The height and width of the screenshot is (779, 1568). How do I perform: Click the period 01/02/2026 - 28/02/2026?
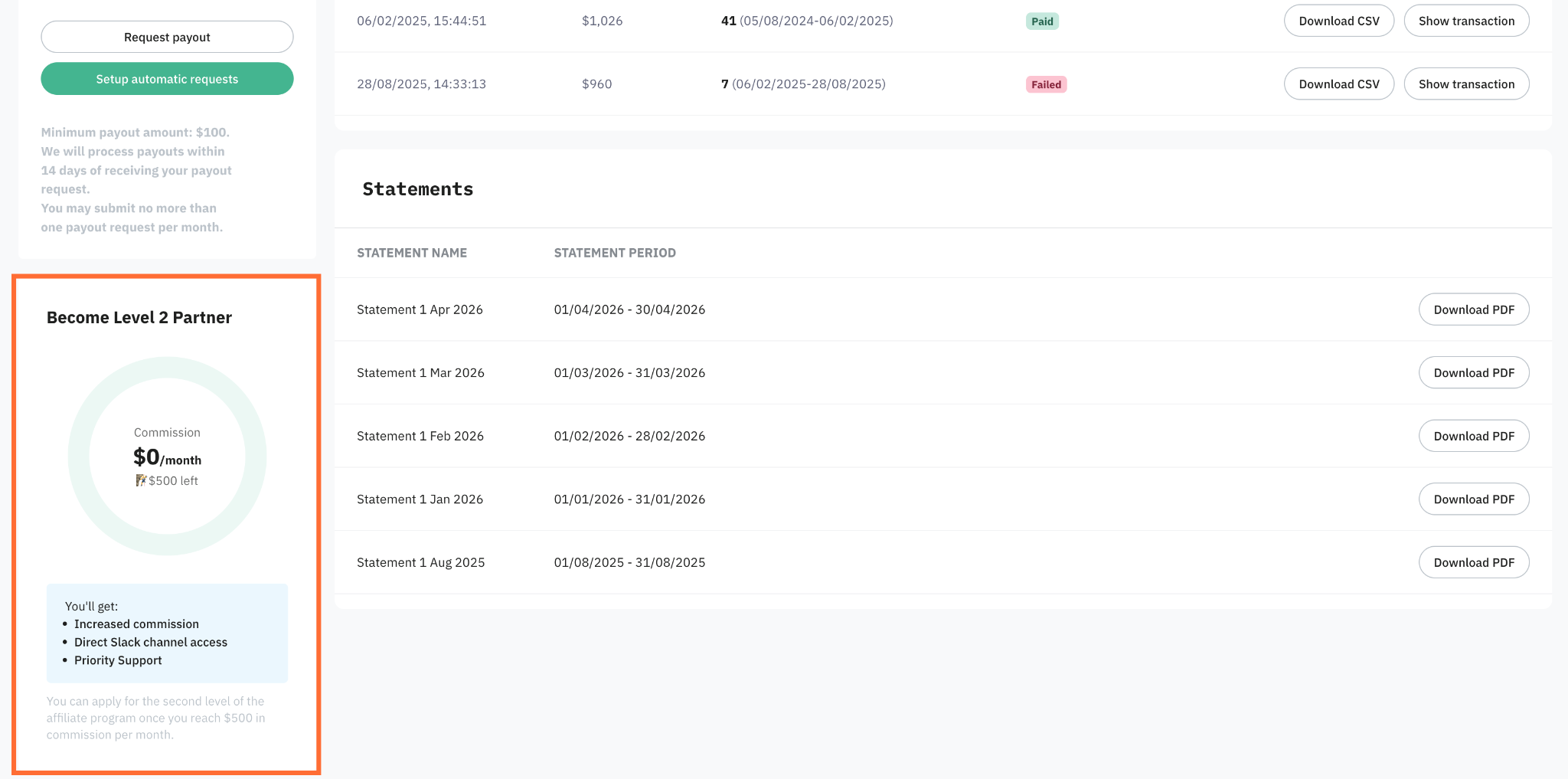pyautogui.click(x=629, y=436)
